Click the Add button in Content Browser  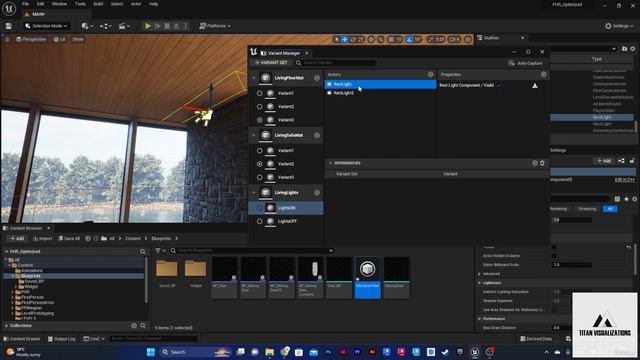(x=17, y=238)
